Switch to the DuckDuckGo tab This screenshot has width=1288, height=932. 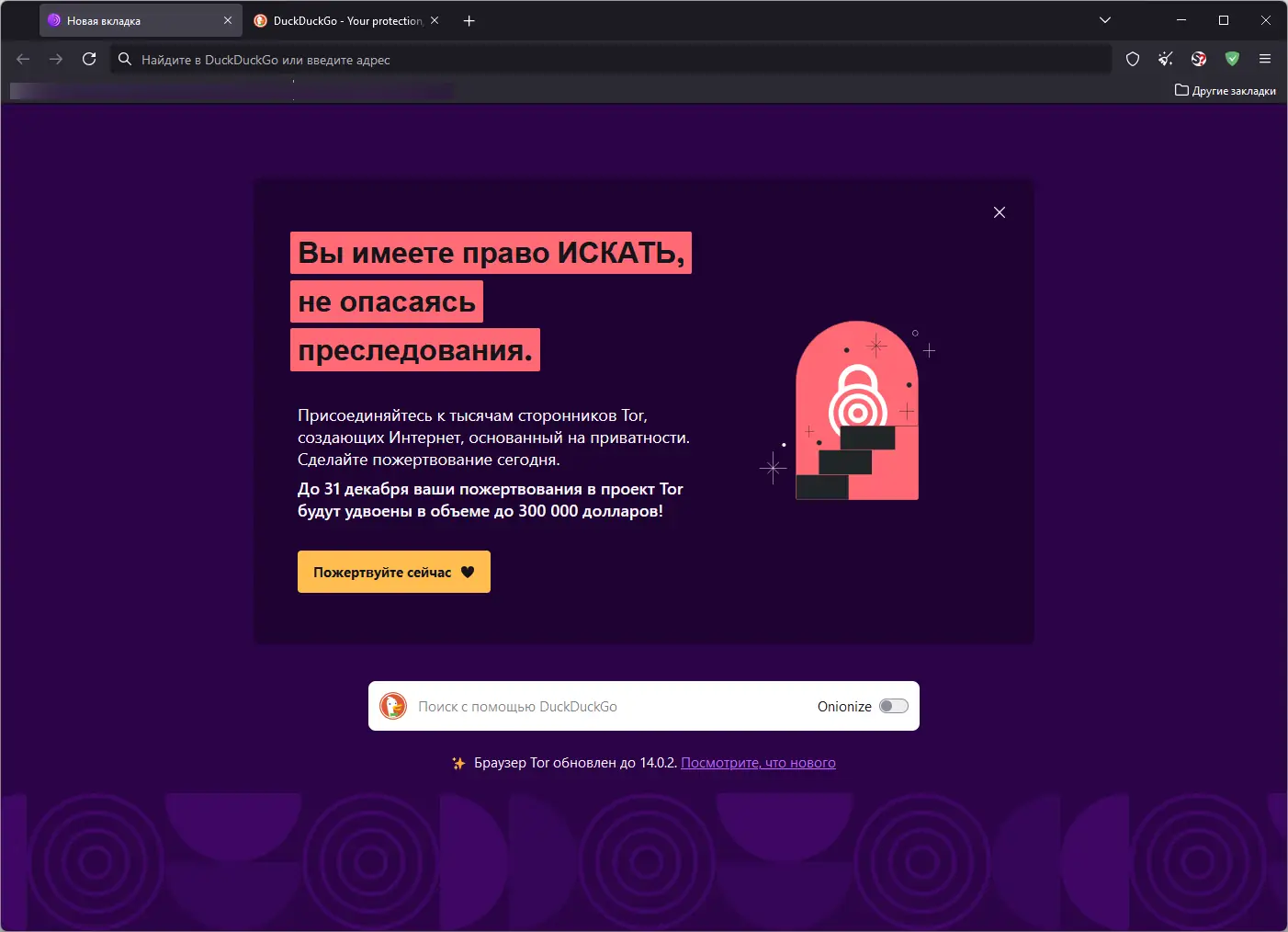[x=347, y=20]
